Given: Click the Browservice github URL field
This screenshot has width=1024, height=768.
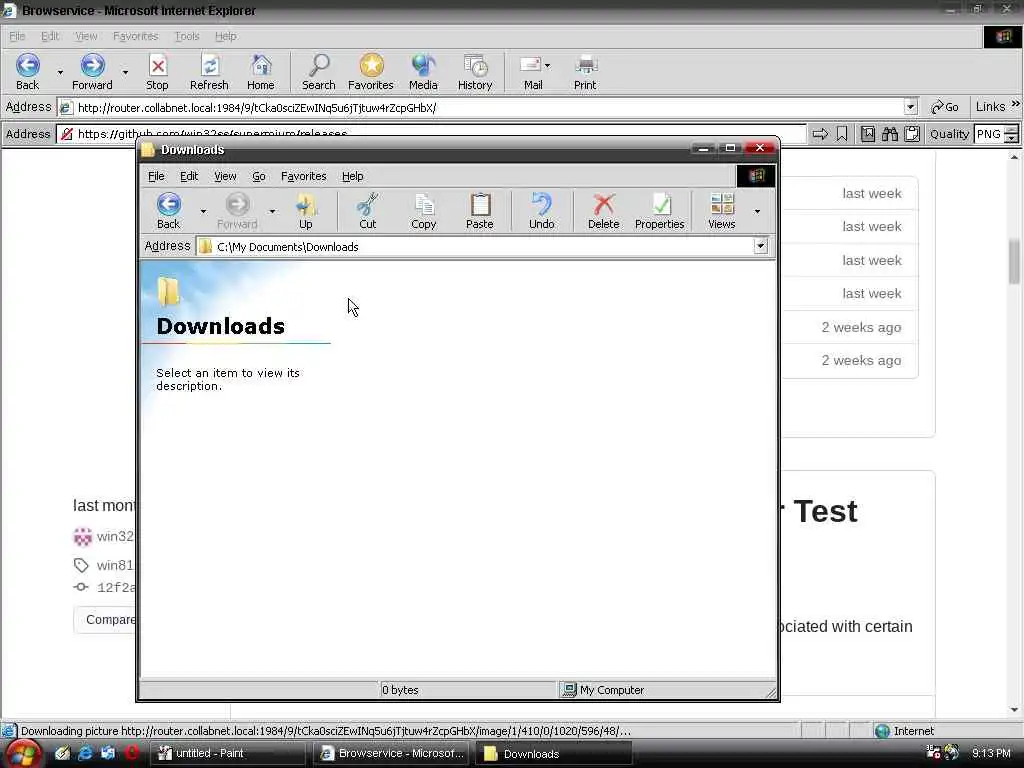Looking at the screenshot, I should (x=431, y=134).
